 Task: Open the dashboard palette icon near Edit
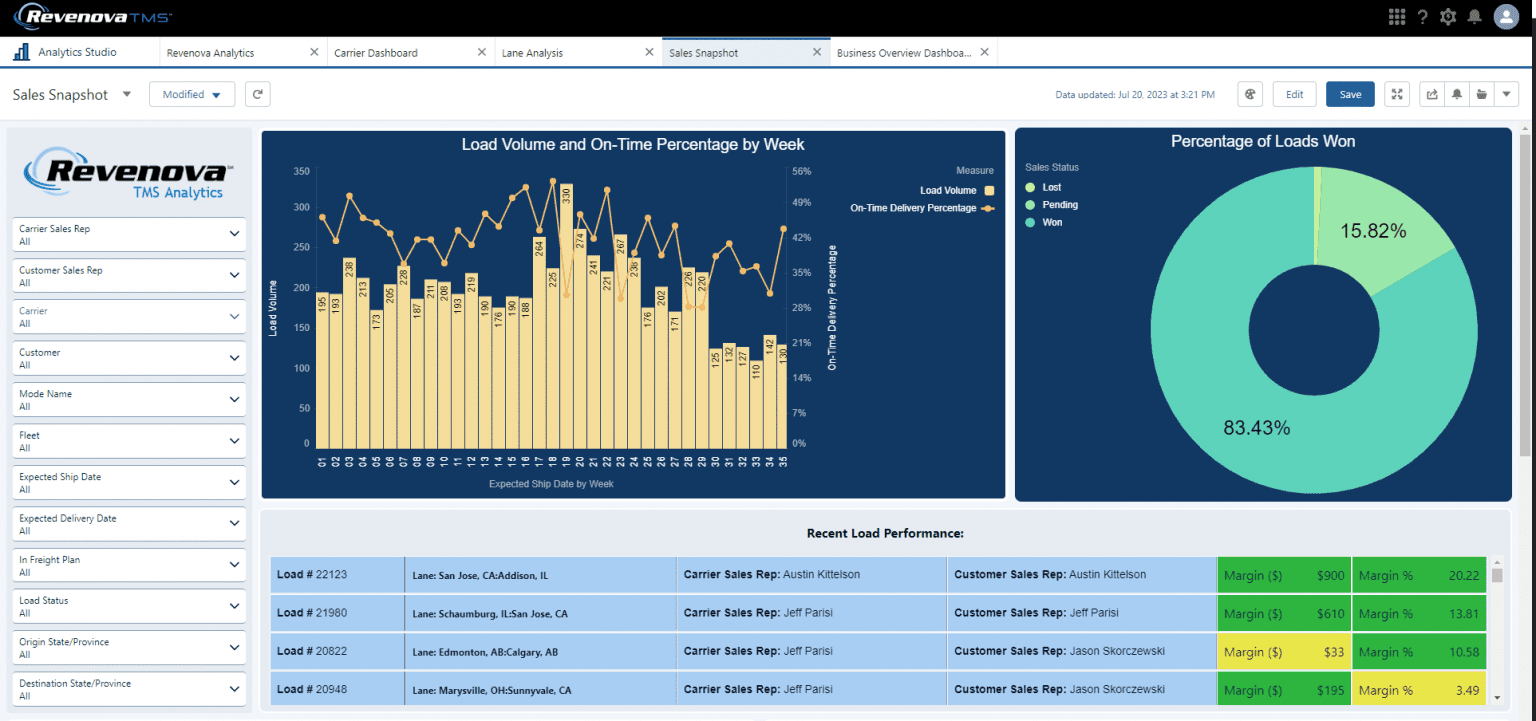click(1250, 93)
